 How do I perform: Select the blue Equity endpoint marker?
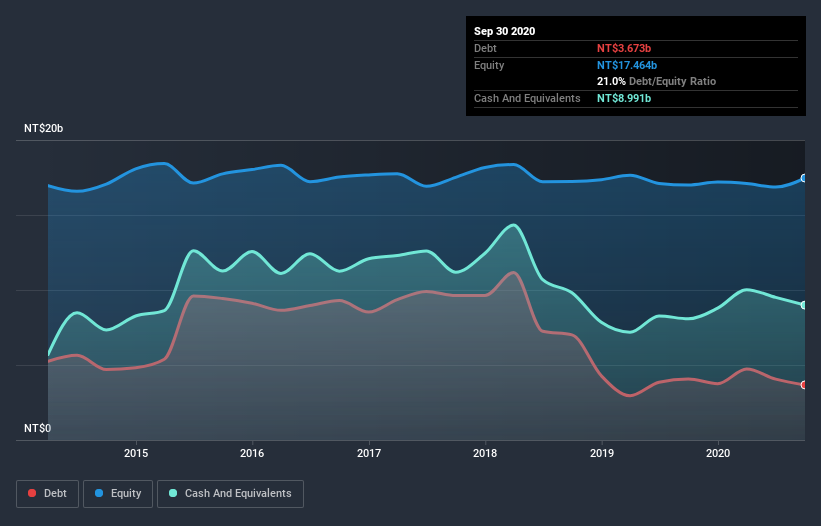click(x=804, y=178)
